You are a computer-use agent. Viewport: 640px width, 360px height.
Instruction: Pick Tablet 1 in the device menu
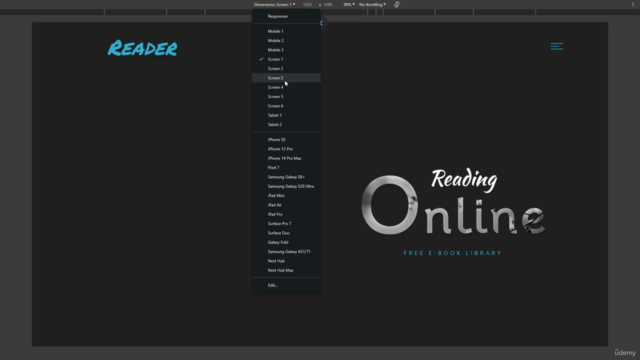286,115
